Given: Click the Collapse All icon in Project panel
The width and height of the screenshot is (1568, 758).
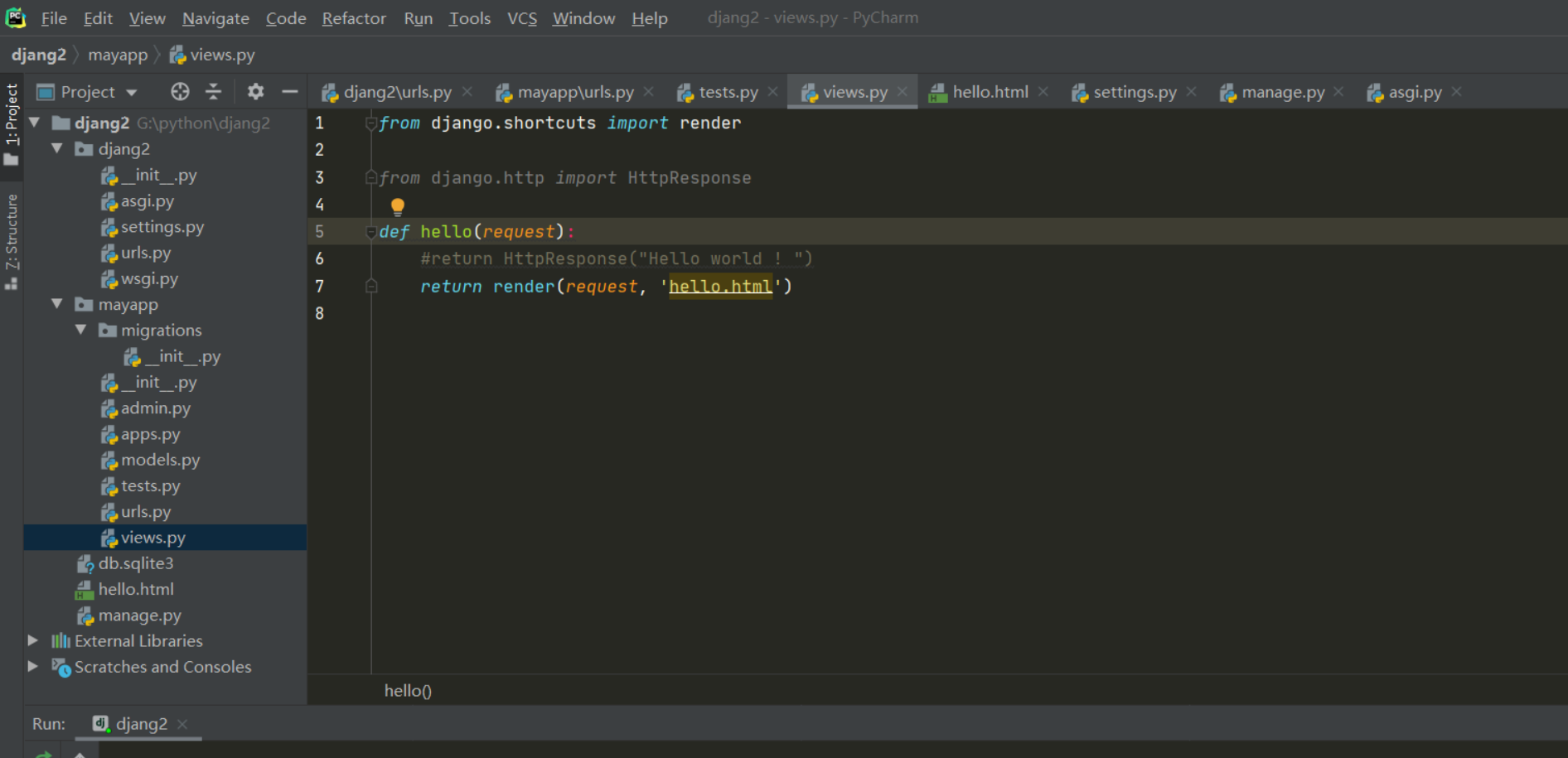Looking at the screenshot, I should (214, 92).
